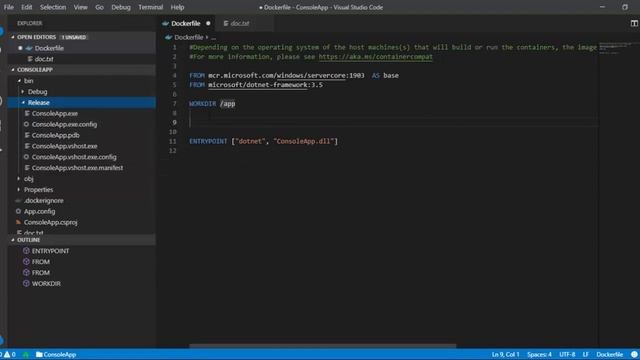Open ConsoleApp.exe.config file
Screen dimensions: 640x360
click(64, 124)
